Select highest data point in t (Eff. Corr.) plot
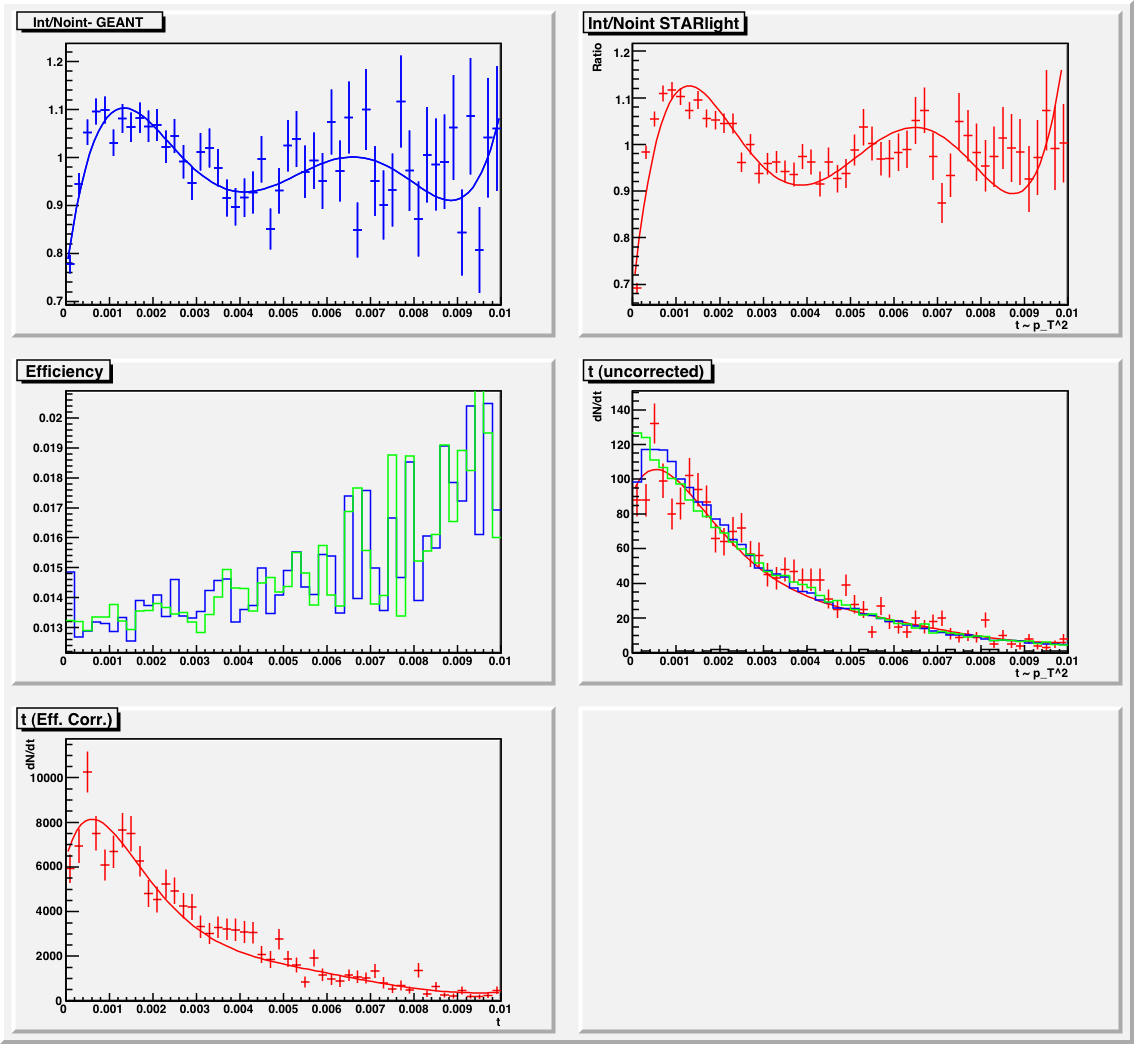Viewport: 1134px width, 1044px height. pos(87,772)
